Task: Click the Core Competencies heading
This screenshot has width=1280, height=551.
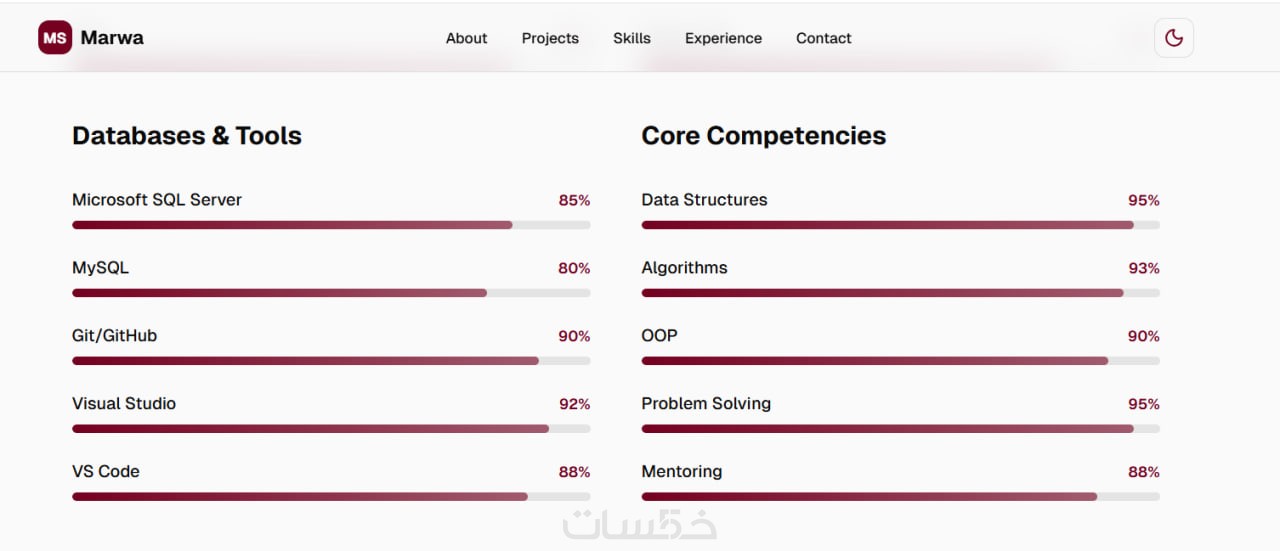Action: pyautogui.click(x=763, y=136)
